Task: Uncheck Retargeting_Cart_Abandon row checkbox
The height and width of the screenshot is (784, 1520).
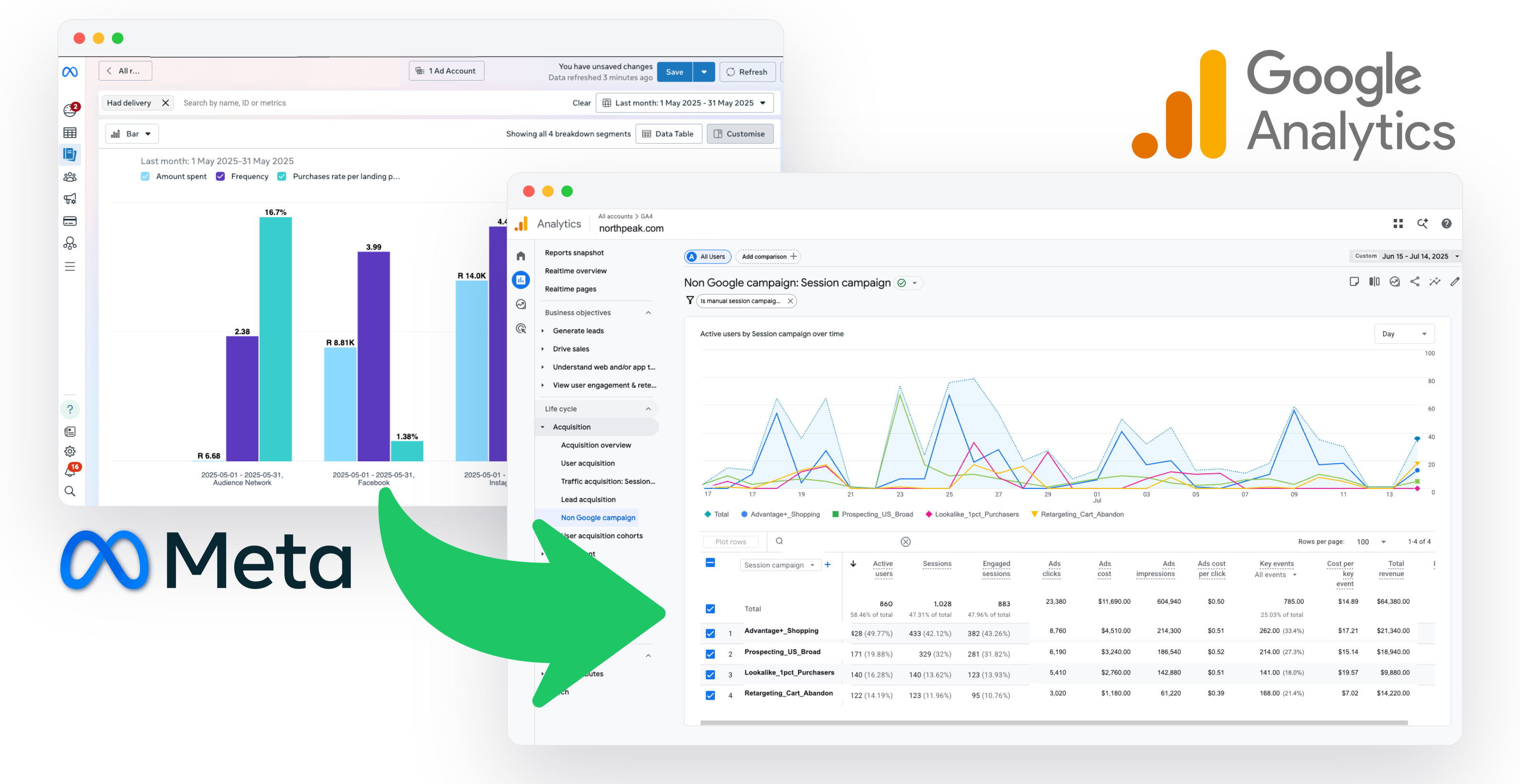Action: 711,696
